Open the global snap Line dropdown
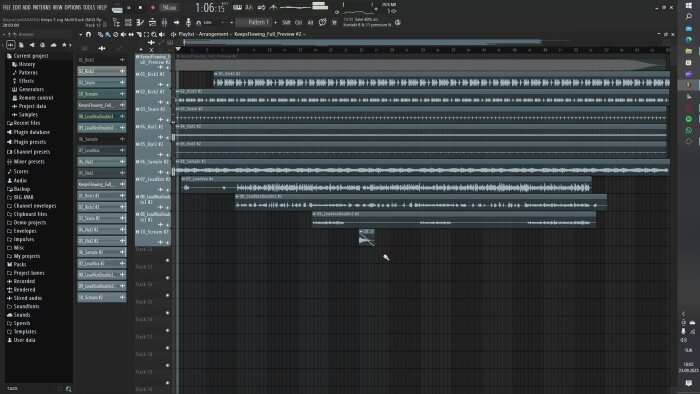Viewport: 700px width, 394px height. (214, 22)
